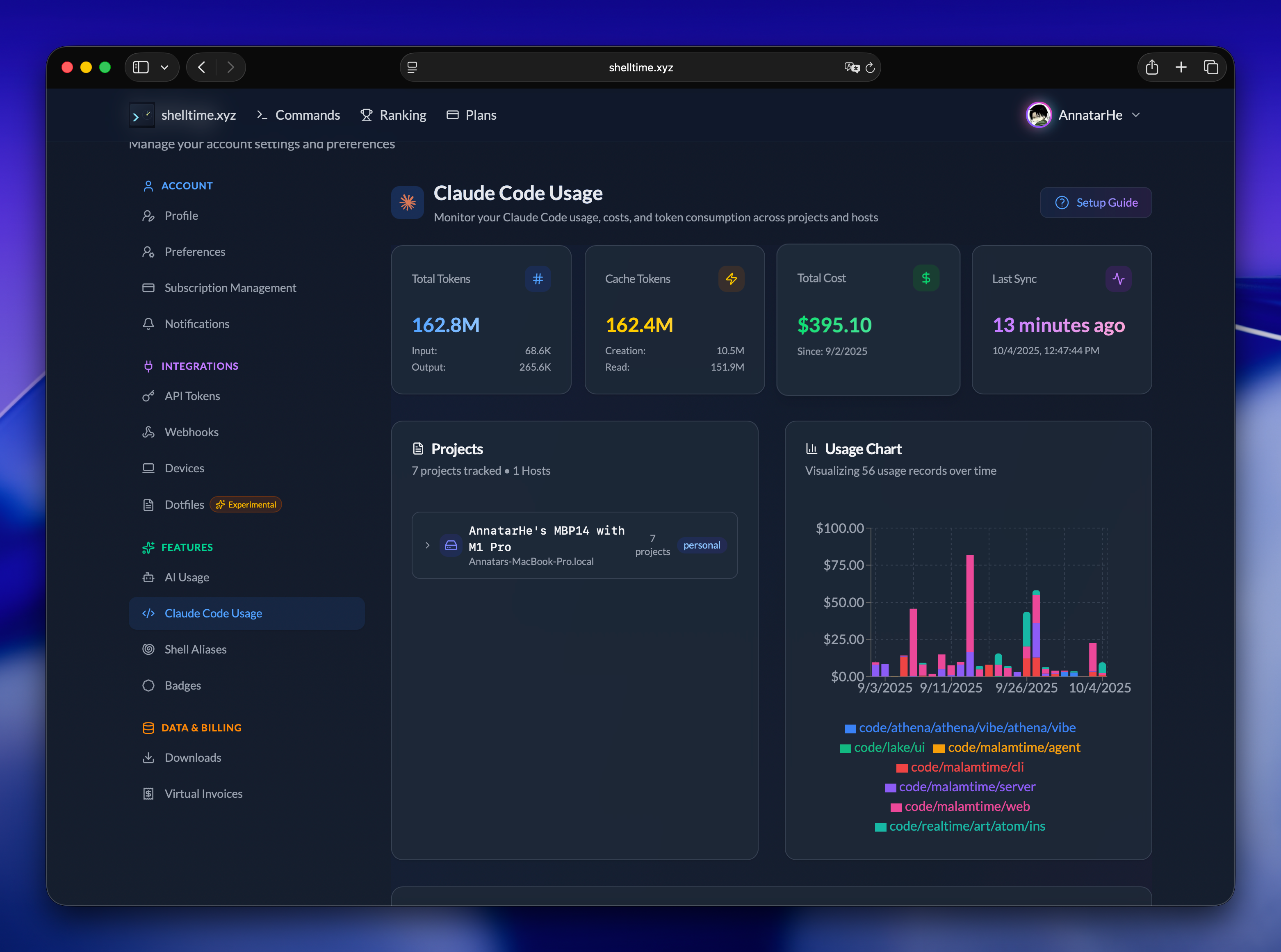The width and height of the screenshot is (1281, 952).
Task: Click the shelltime.xyz terminal logo
Action: pyautogui.click(x=141, y=115)
